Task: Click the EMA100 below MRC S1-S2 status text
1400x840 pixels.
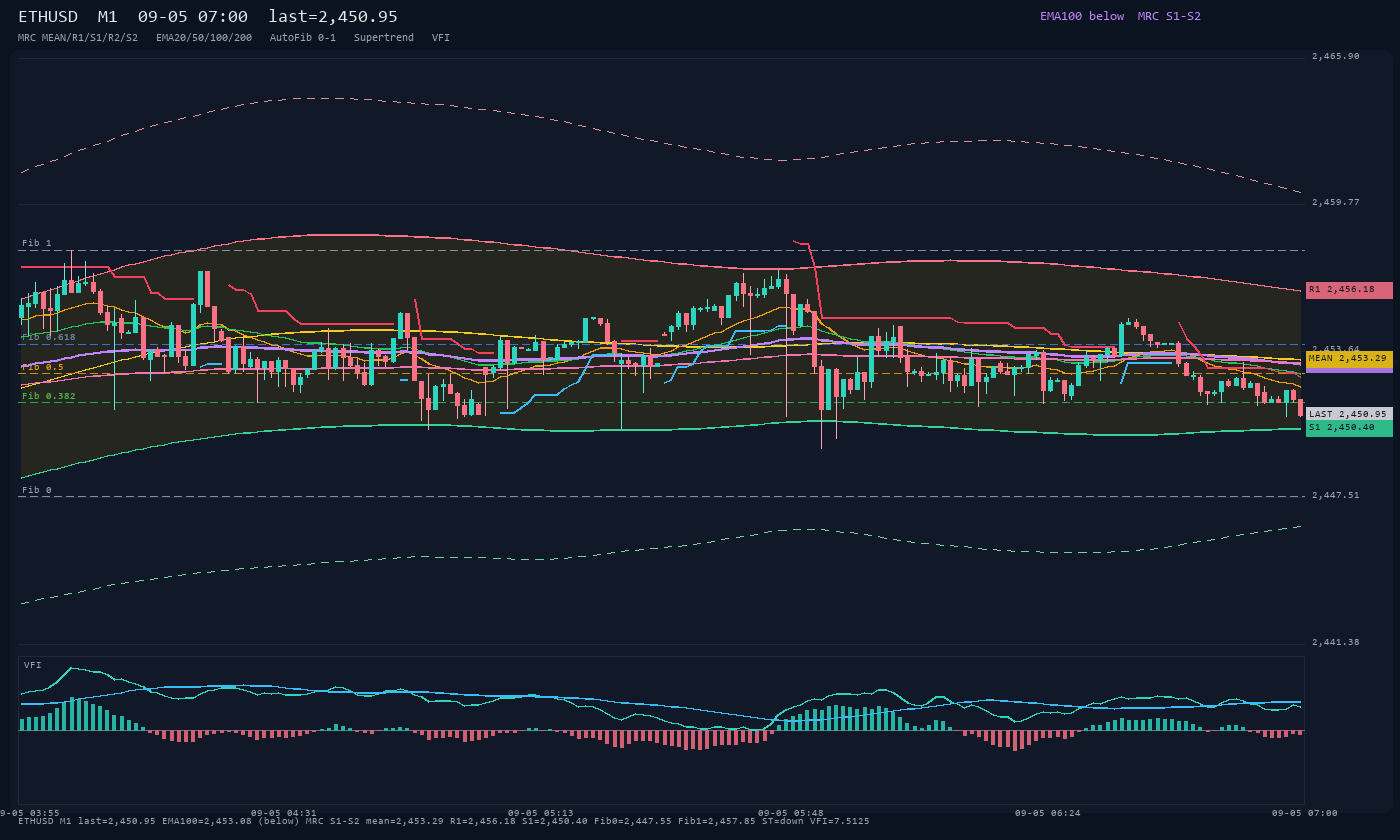Action: [1120, 16]
